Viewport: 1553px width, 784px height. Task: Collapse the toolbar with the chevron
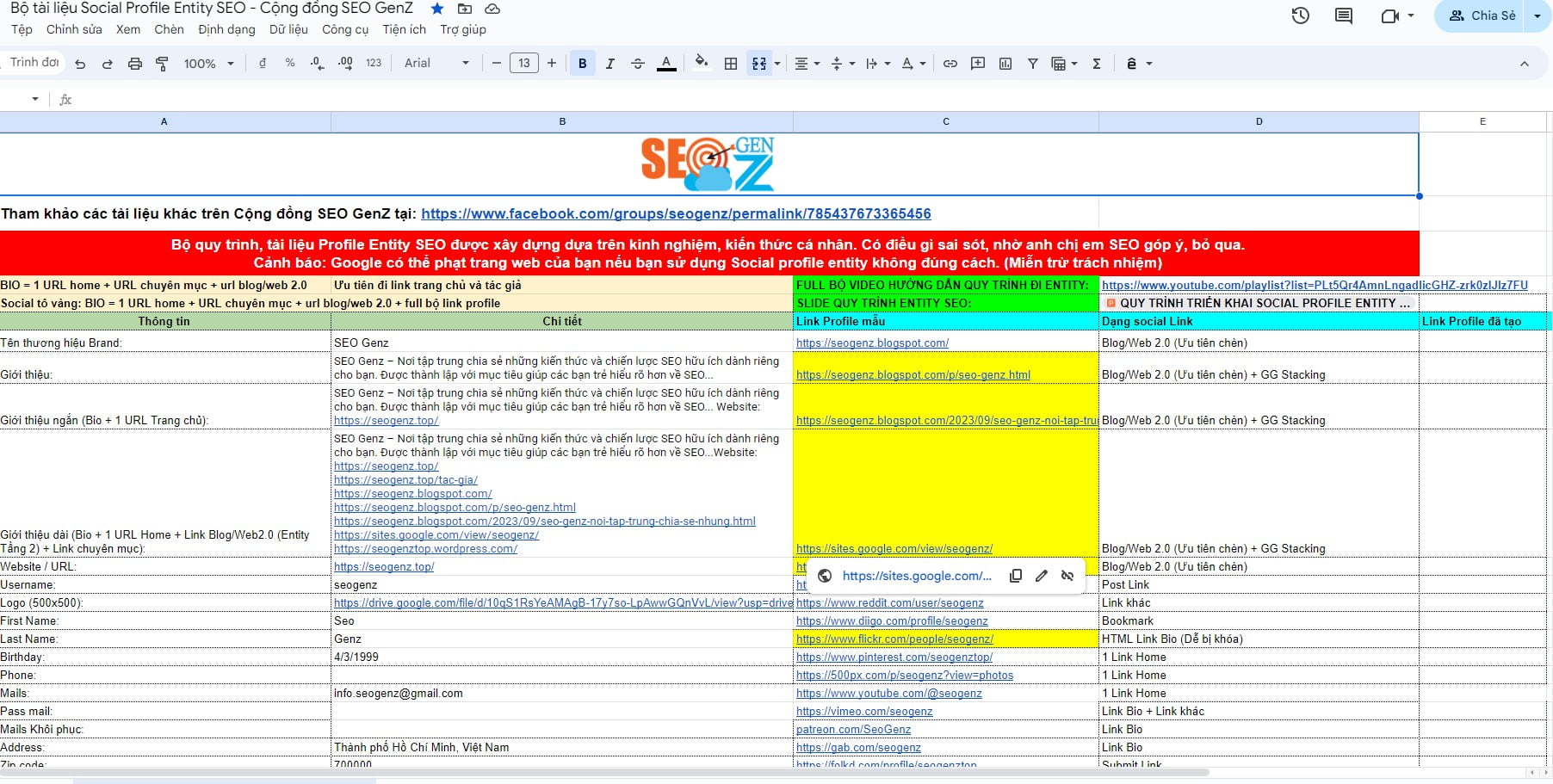point(1525,64)
